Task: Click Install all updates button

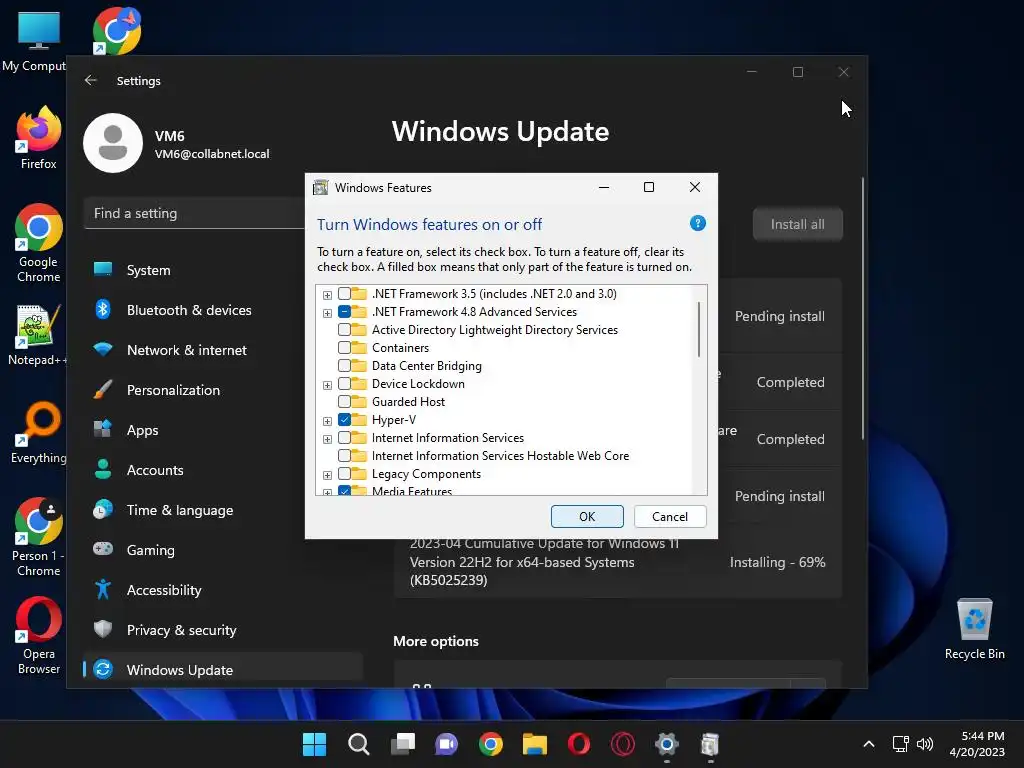Action: (x=797, y=224)
